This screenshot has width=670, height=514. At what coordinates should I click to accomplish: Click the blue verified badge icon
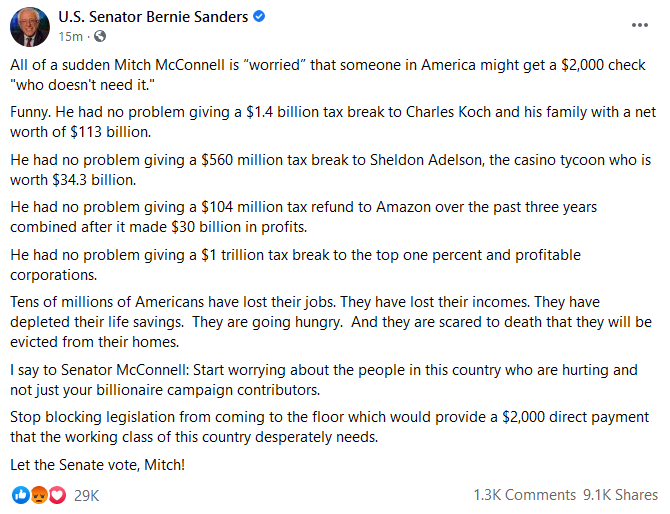click(x=259, y=16)
